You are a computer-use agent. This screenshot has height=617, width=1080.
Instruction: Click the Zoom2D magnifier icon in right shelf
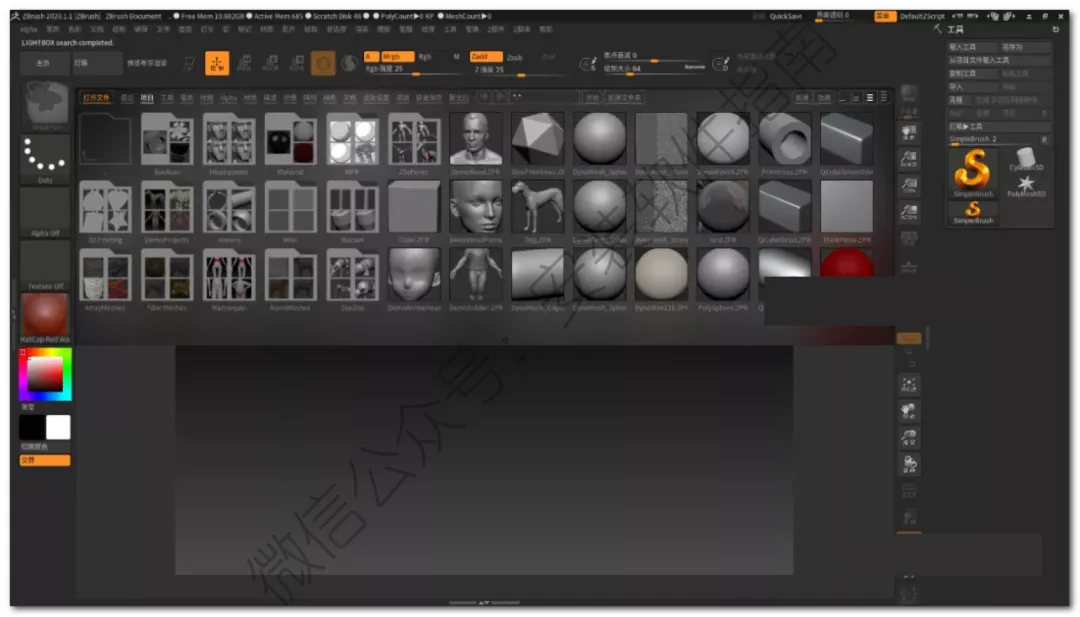[909, 159]
